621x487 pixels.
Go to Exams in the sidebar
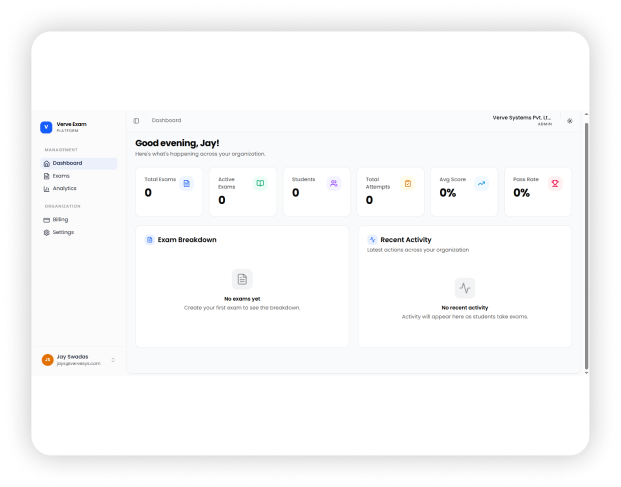[61, 176]
